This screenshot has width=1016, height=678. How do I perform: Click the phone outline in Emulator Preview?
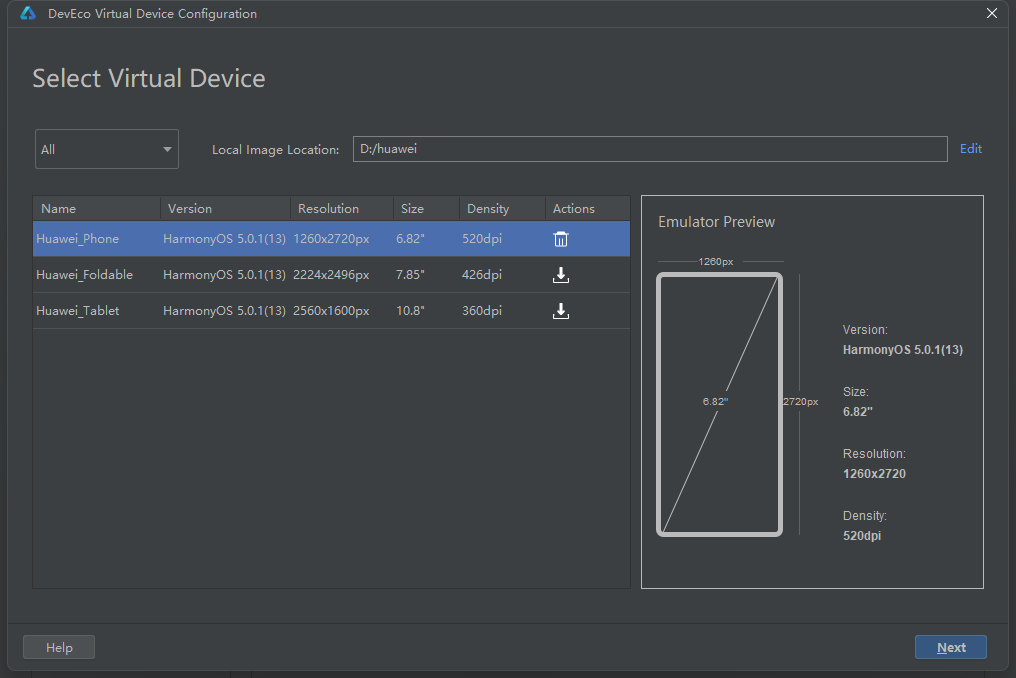tap(719, 404)
